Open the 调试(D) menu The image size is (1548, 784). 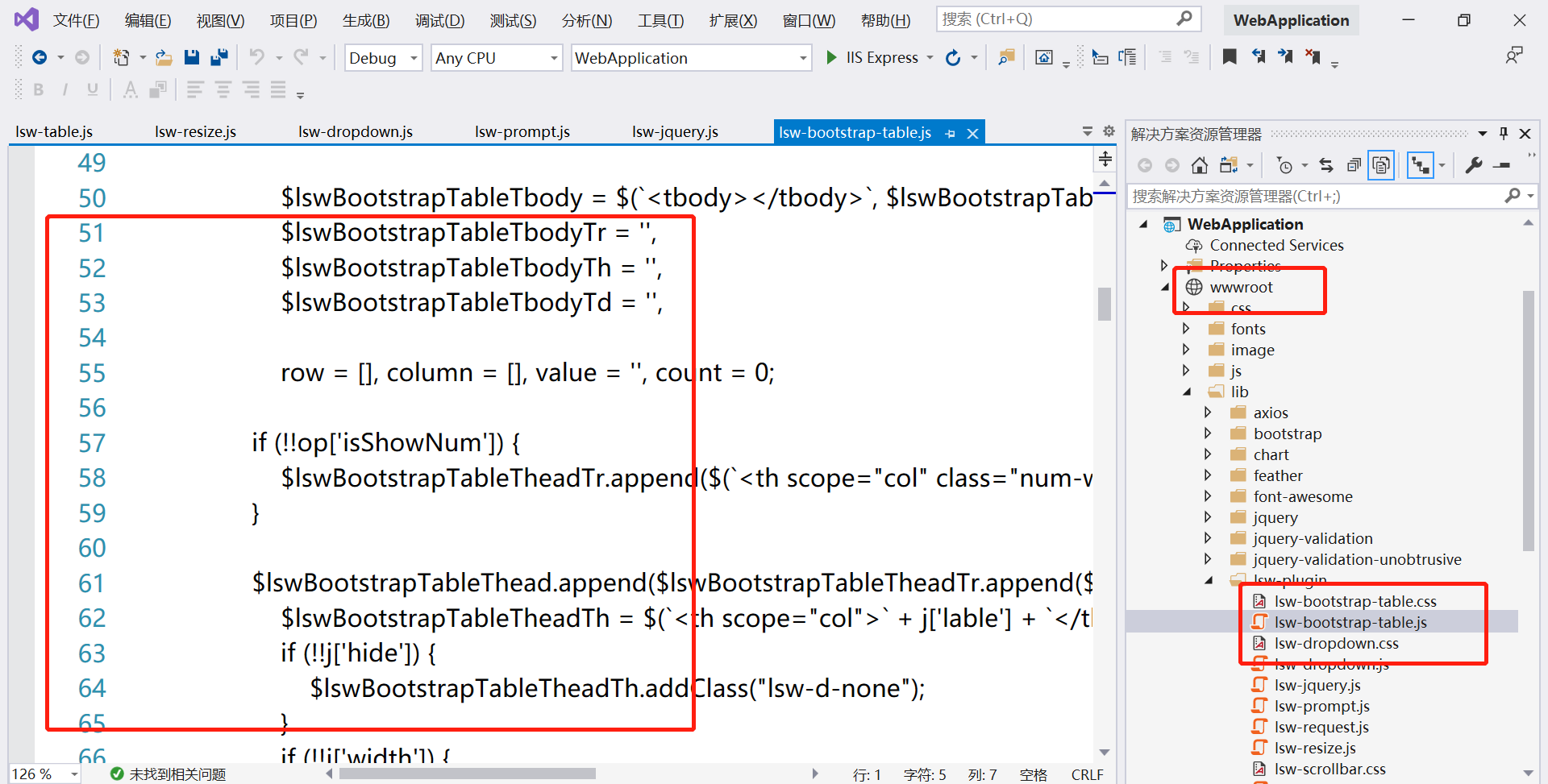tap(439, 20)
